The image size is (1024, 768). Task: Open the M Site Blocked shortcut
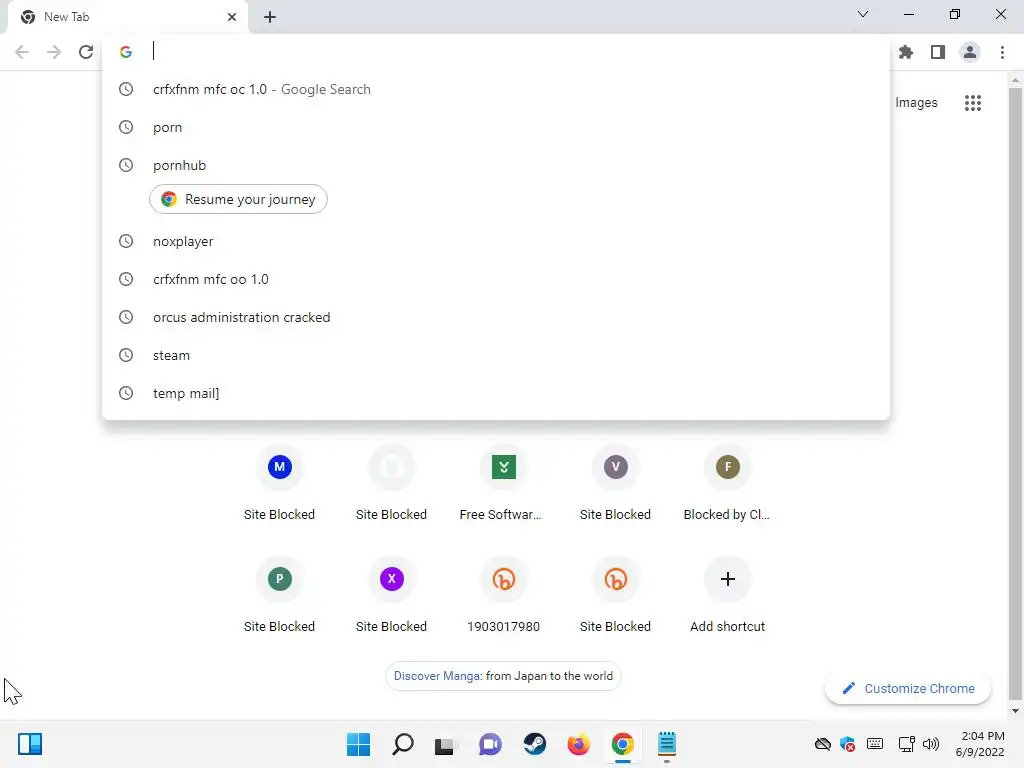pos(280,485)
